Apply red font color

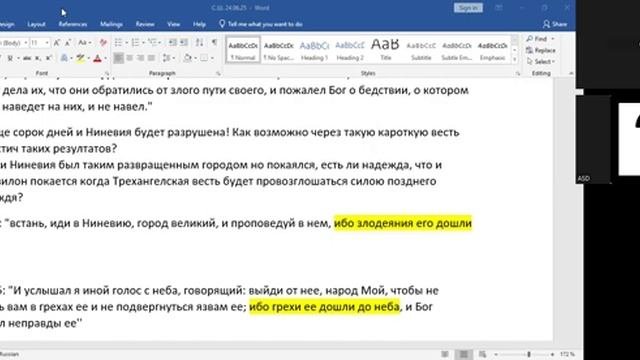(97, 58)
